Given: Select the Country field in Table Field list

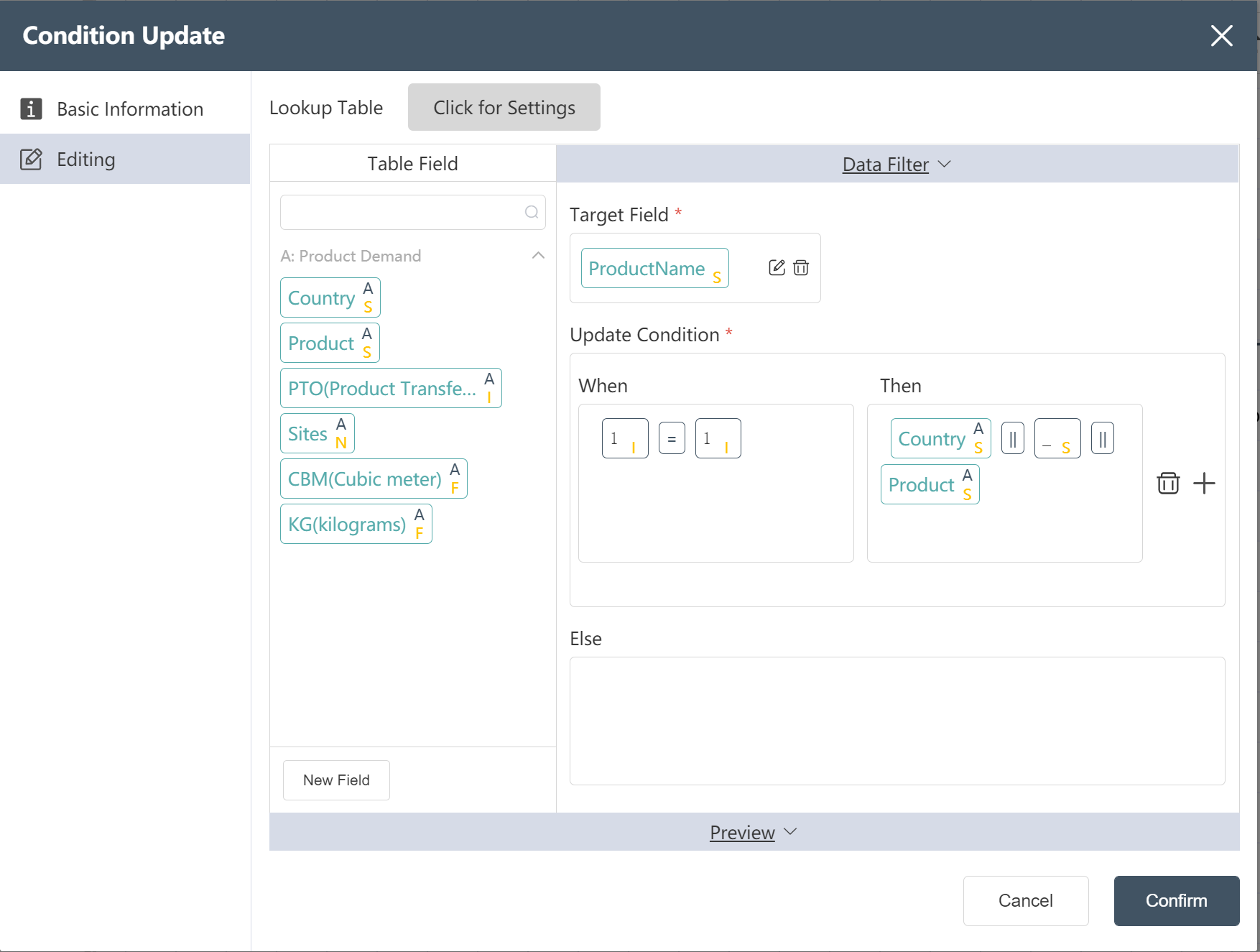Looking at the screenshot, I should pyautogui.click(x=330, y=297).
